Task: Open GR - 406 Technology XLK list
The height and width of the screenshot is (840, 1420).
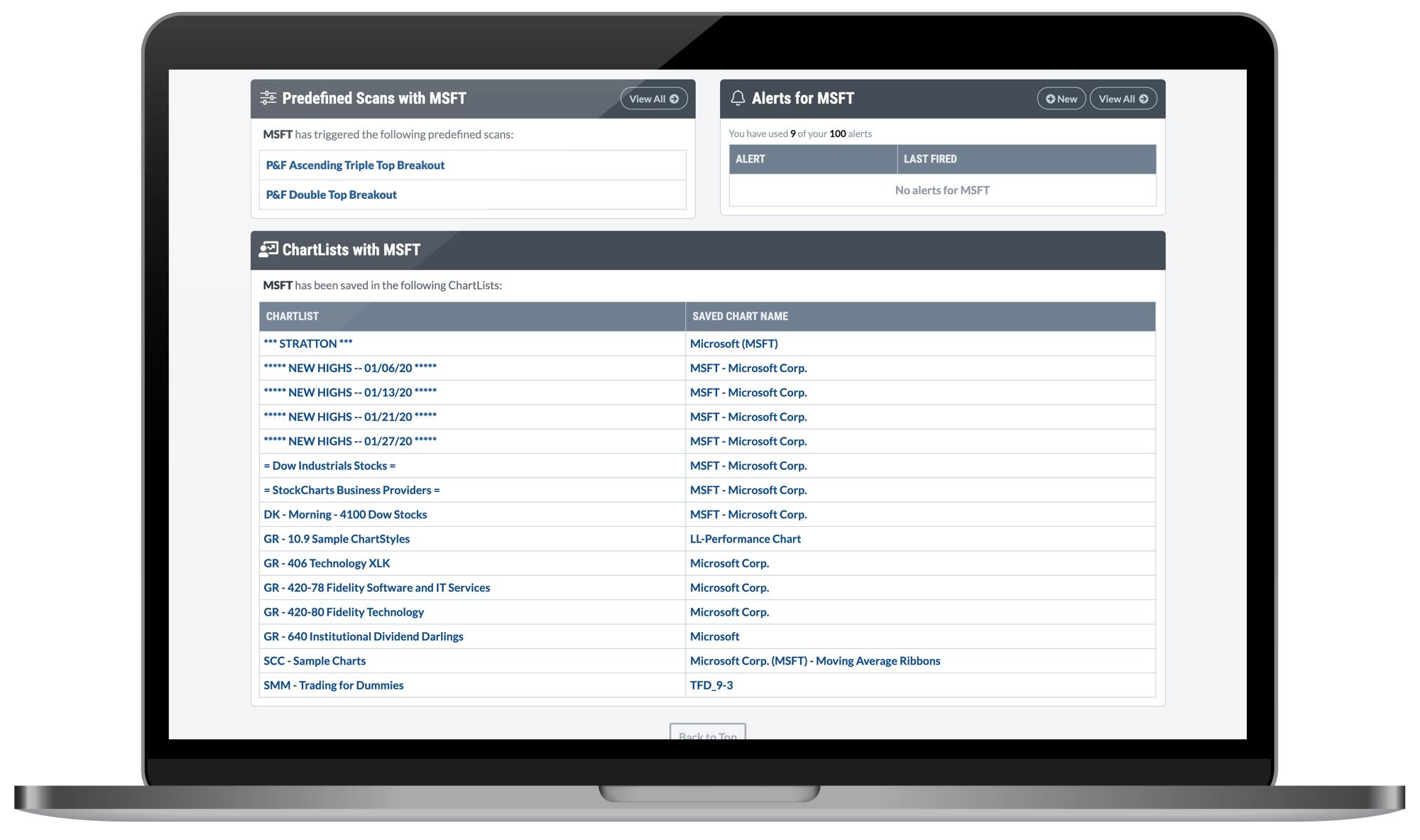Action: tap(327, 563)
